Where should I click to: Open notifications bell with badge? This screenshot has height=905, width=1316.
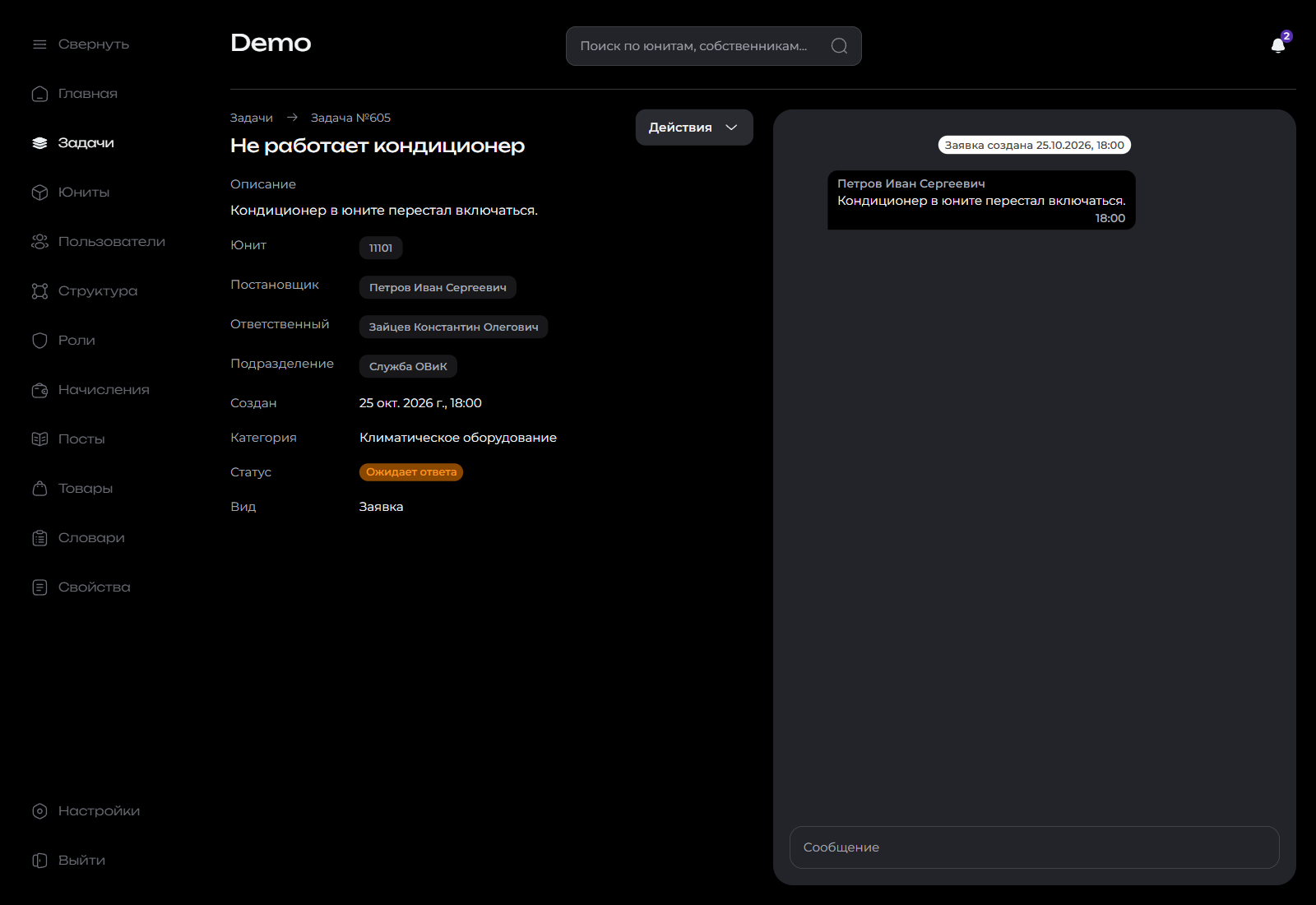pos(1279,44)
